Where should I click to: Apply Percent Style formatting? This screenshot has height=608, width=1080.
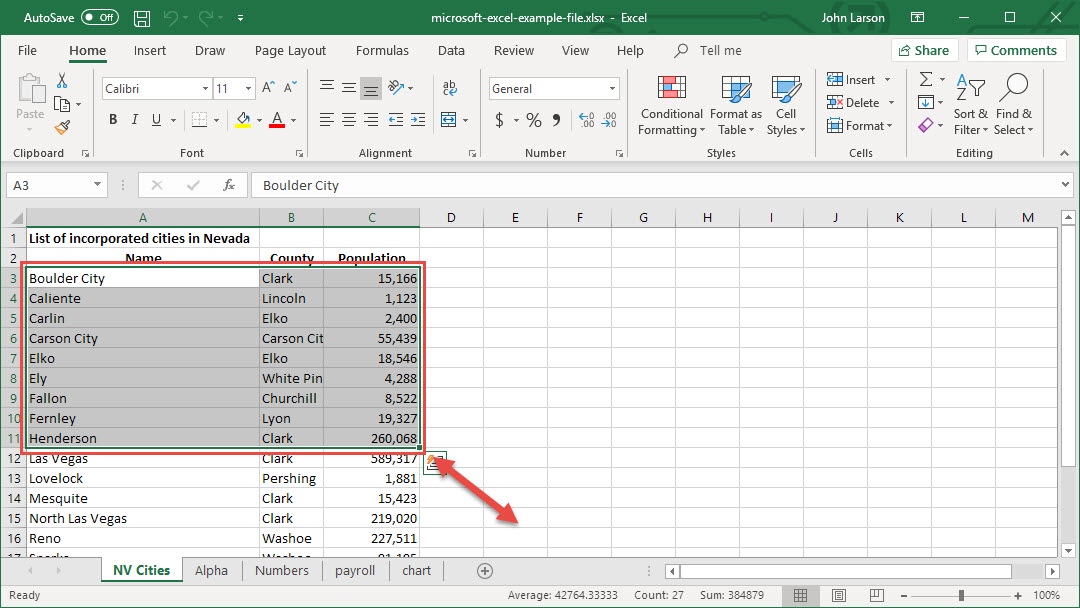click(x=534, y=120)
